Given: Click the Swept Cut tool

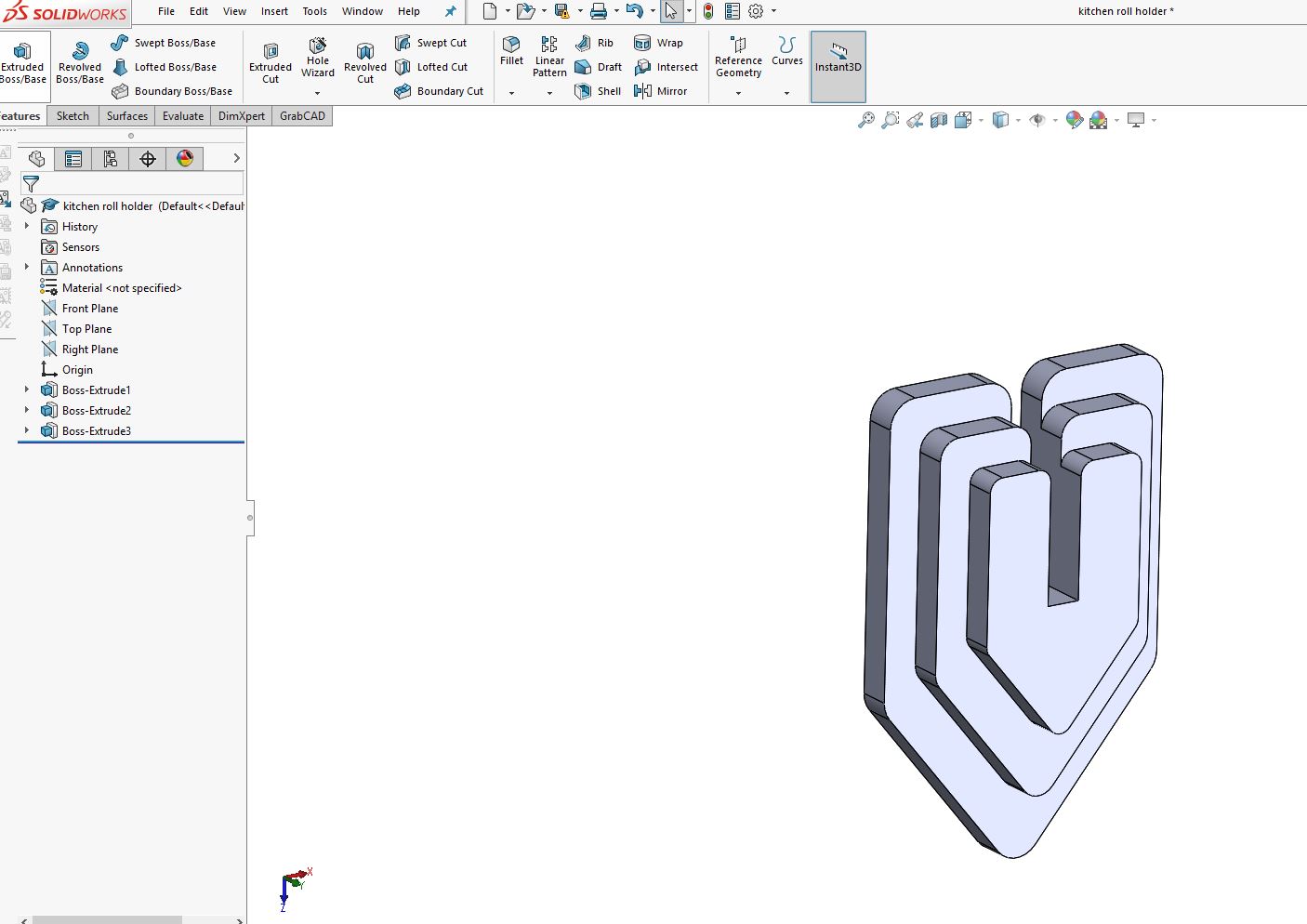Looking at the screenshot, I should click(430, 43).
